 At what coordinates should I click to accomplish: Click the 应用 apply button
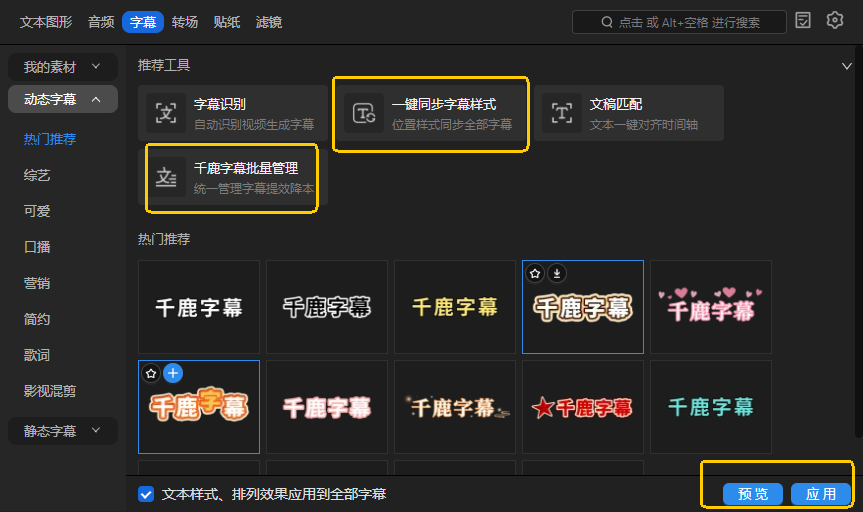pyautogui.click(x=821, y=494)
